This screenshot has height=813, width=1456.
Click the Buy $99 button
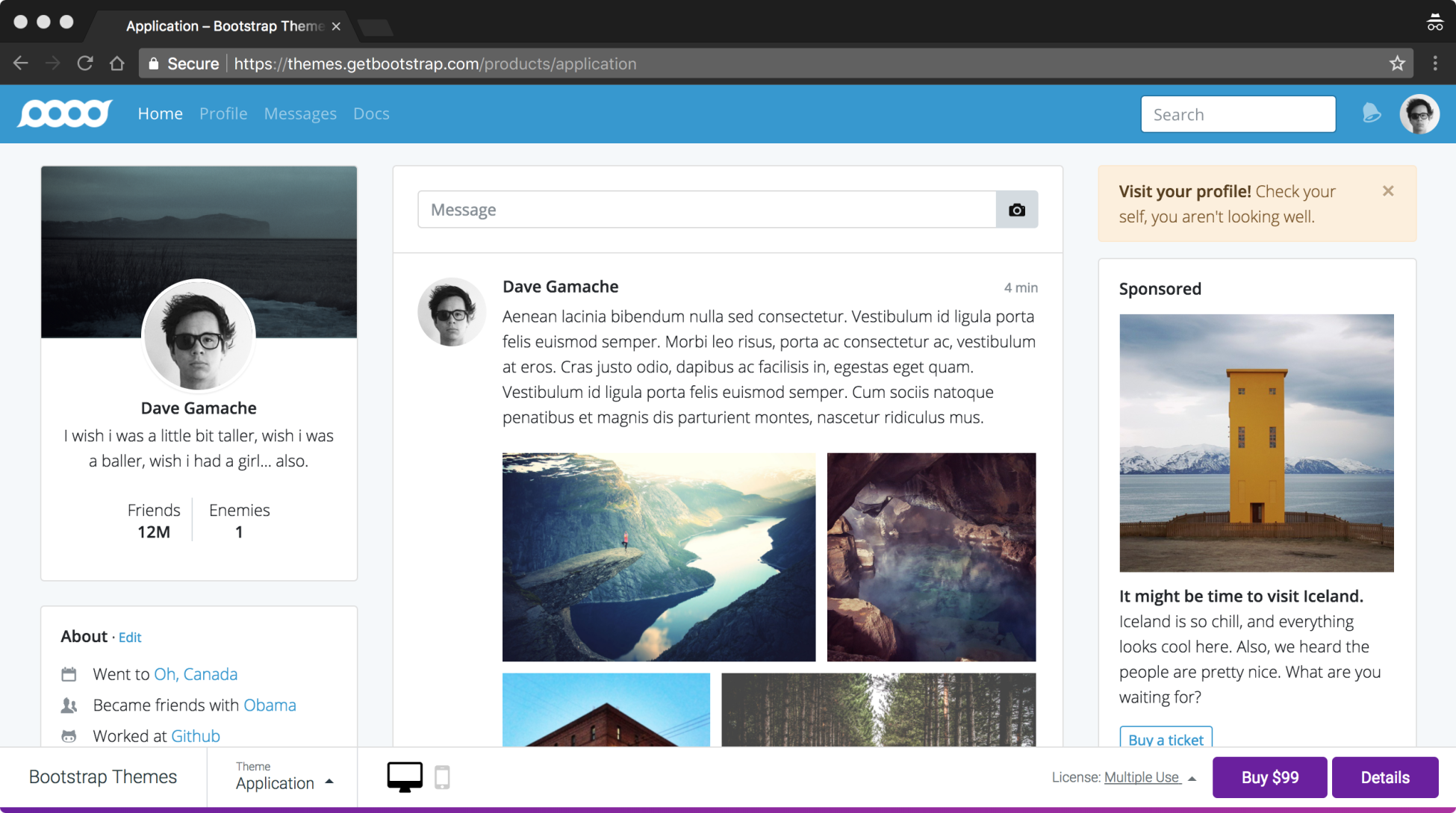click(1269, 777)
